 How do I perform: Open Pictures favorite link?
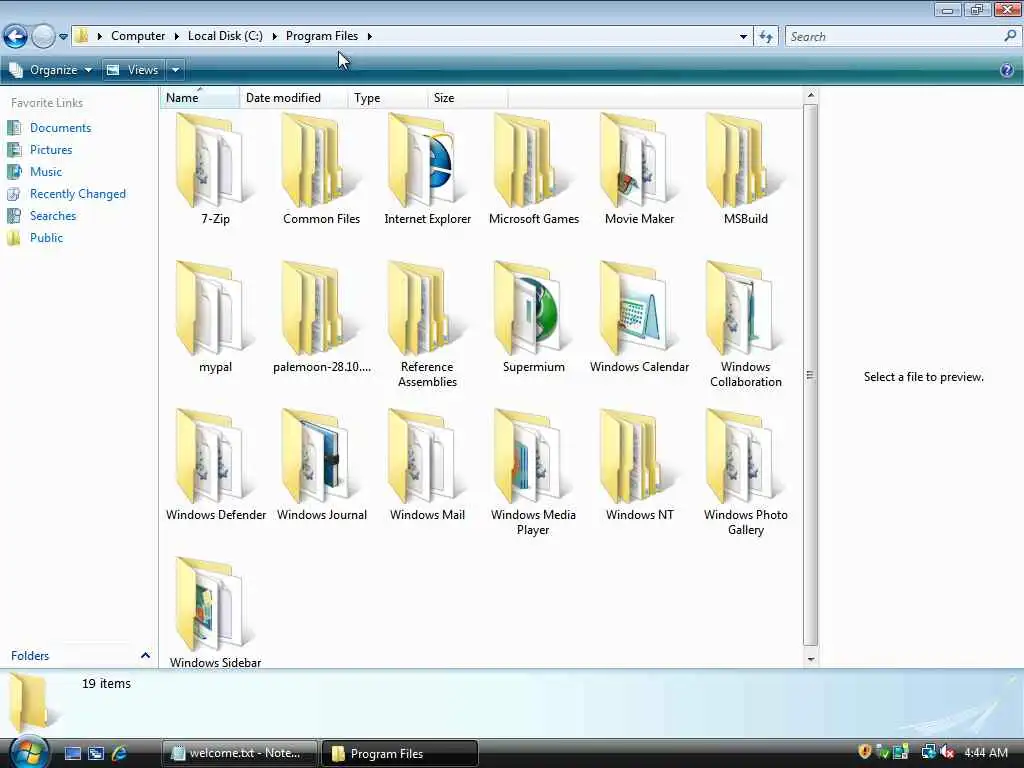51,150
